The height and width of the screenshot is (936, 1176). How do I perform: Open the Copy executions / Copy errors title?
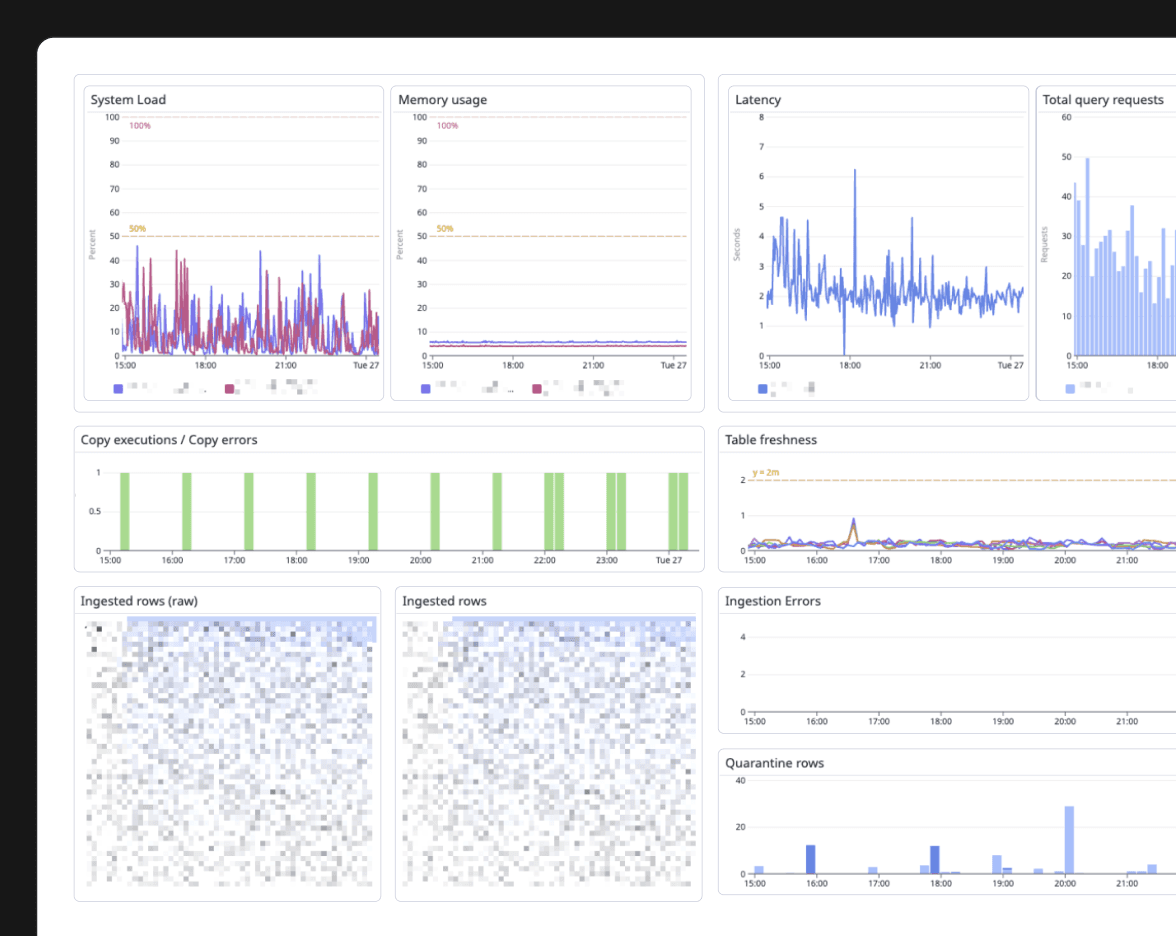(169, 440)
